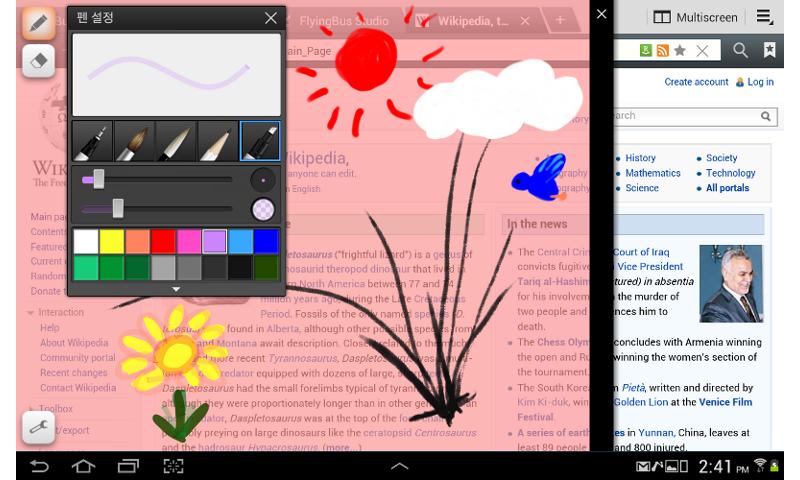800x480 pixels.
Task: Open the Vice President news link
Action: click(x=650, y=267)
